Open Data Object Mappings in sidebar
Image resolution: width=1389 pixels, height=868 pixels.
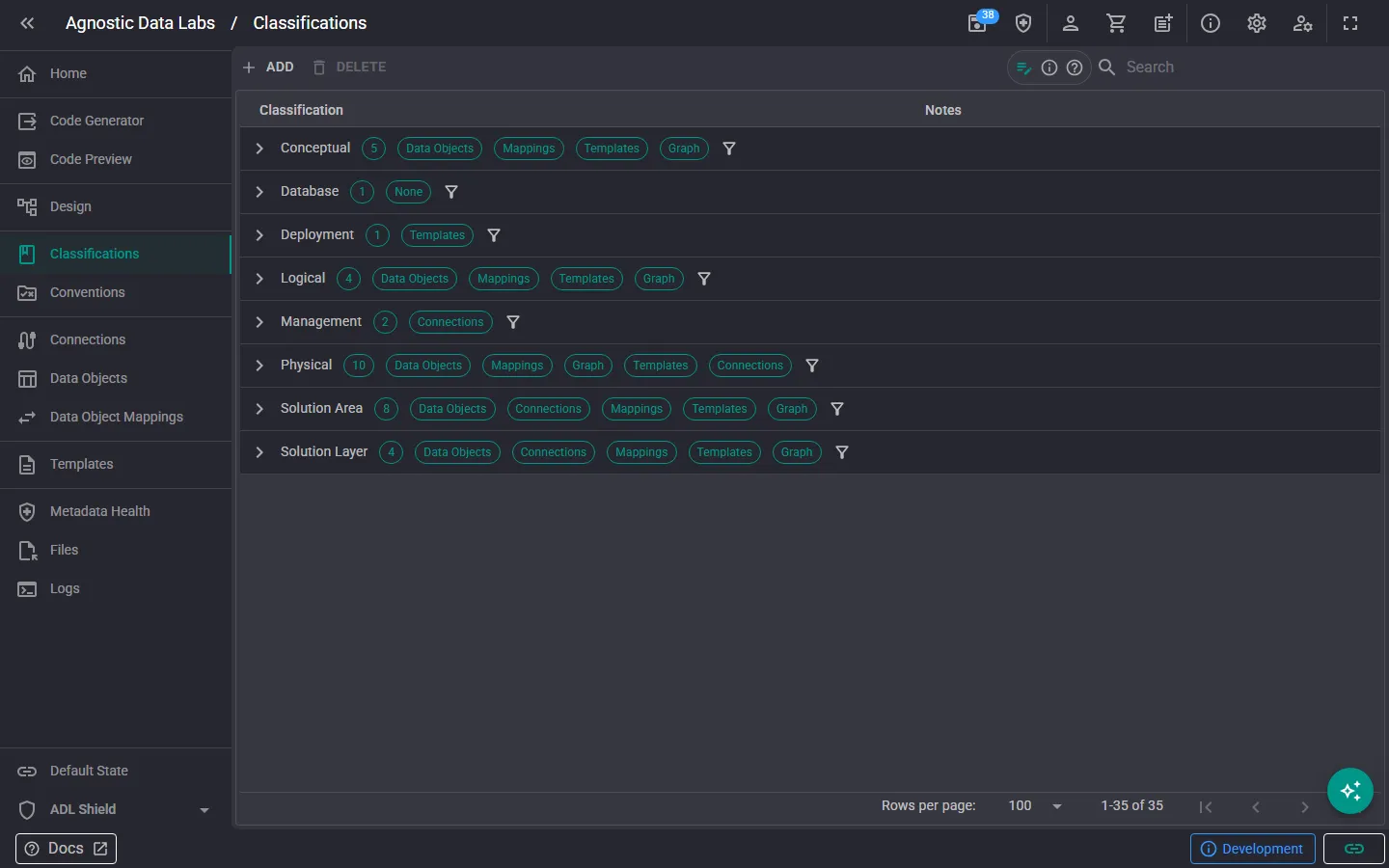(x=116, y=417)
